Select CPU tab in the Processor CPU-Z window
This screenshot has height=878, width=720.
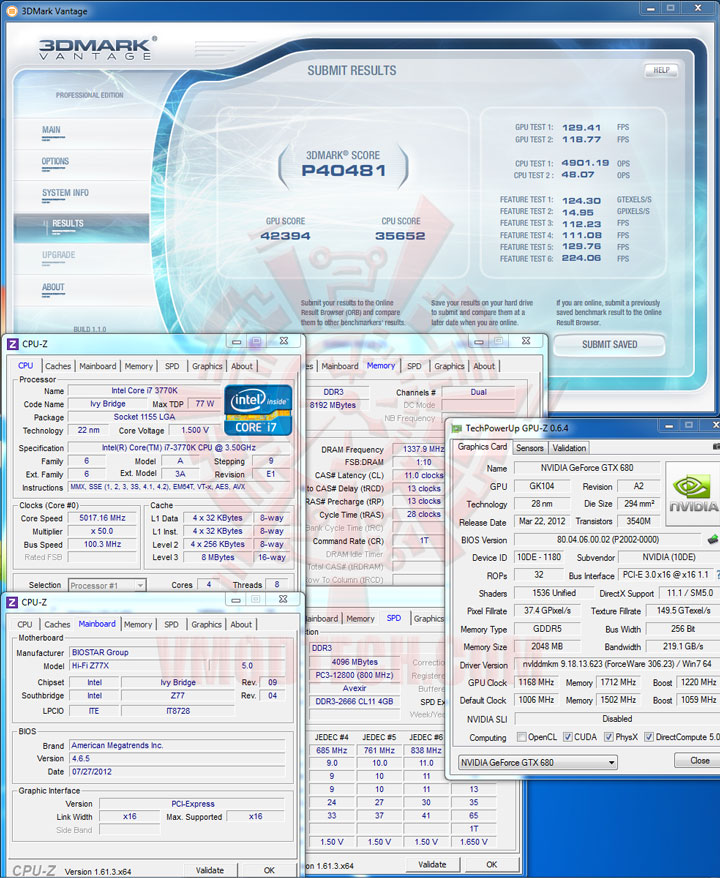click(26, 366)
